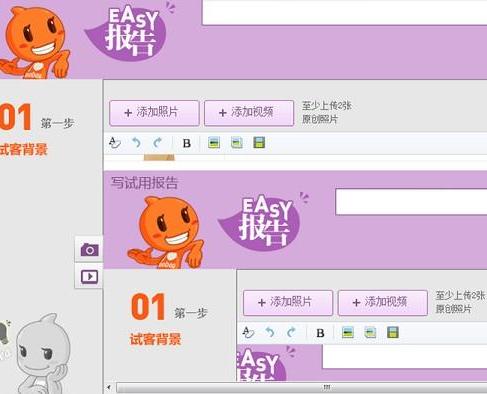487x394 pixels.
Task: Click upper 添加照片 button
Action: (x=154, y=113)
